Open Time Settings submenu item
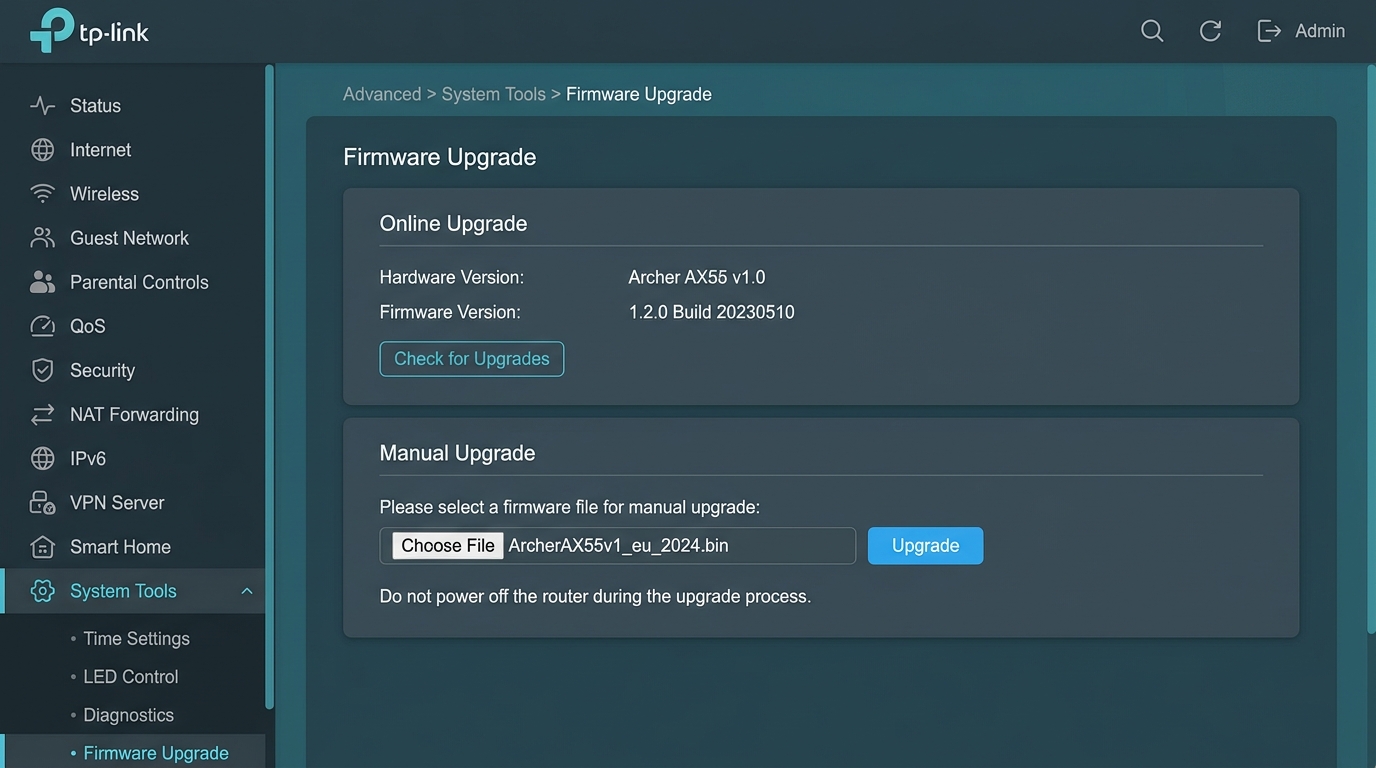 pos(136,639)
